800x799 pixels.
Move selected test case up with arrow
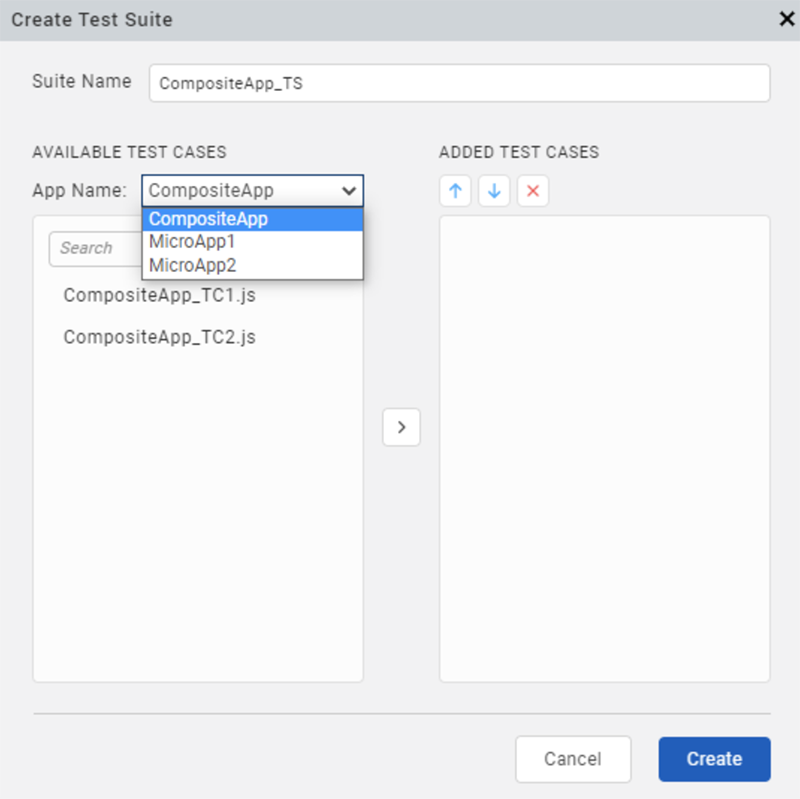tap(455, 191)
